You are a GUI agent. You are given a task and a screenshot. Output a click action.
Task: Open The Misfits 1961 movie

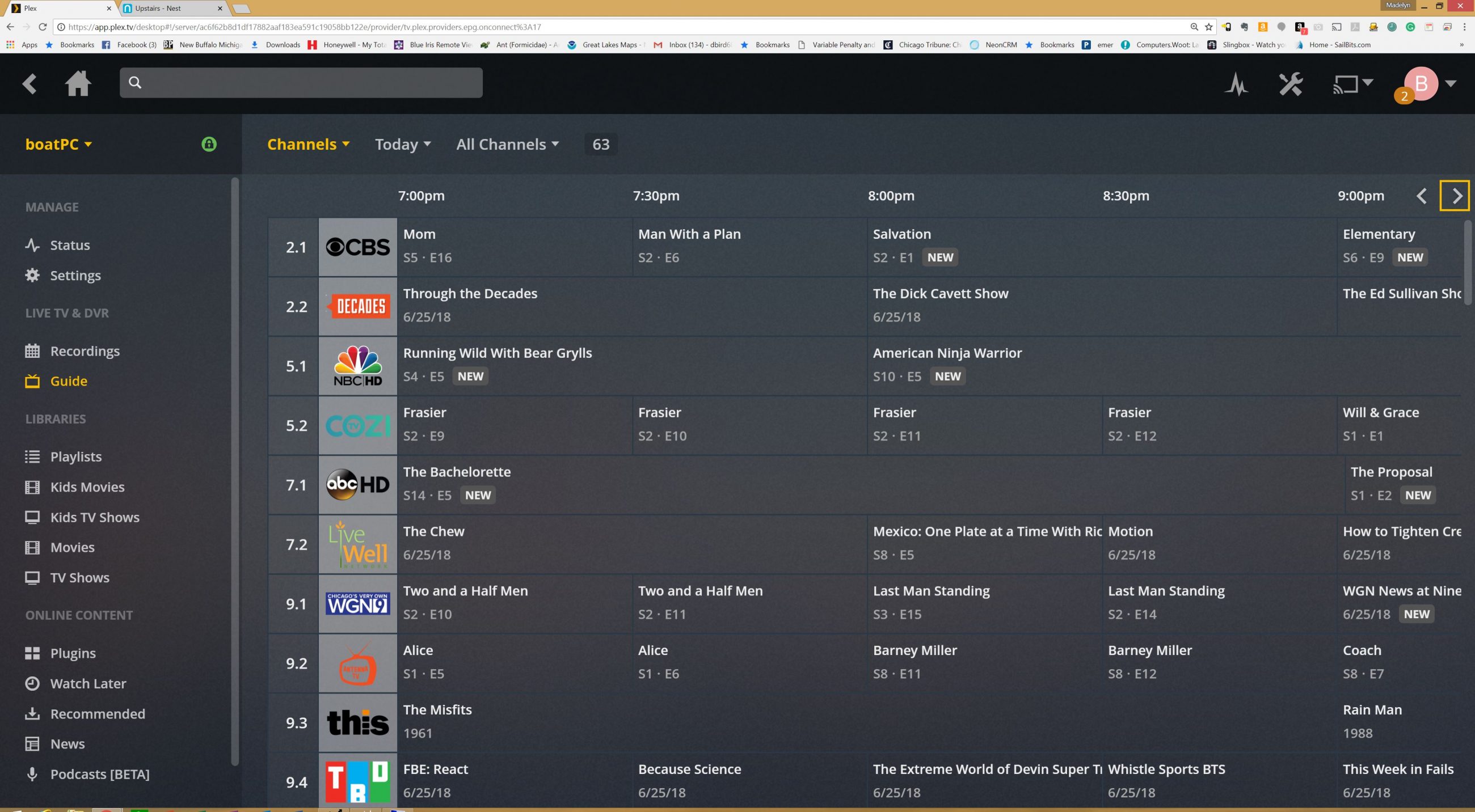pyautogui.click(x=867, y=724)
